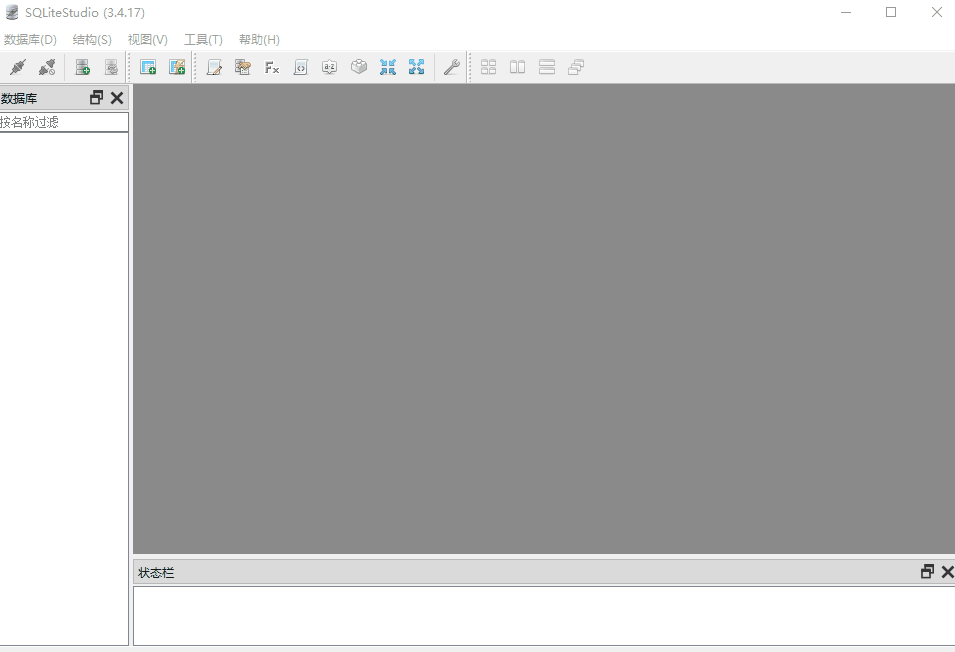Open the SQL functions editor (Fx) icon
The height and width of the screenshot is (652, 955).
[272, 67]
